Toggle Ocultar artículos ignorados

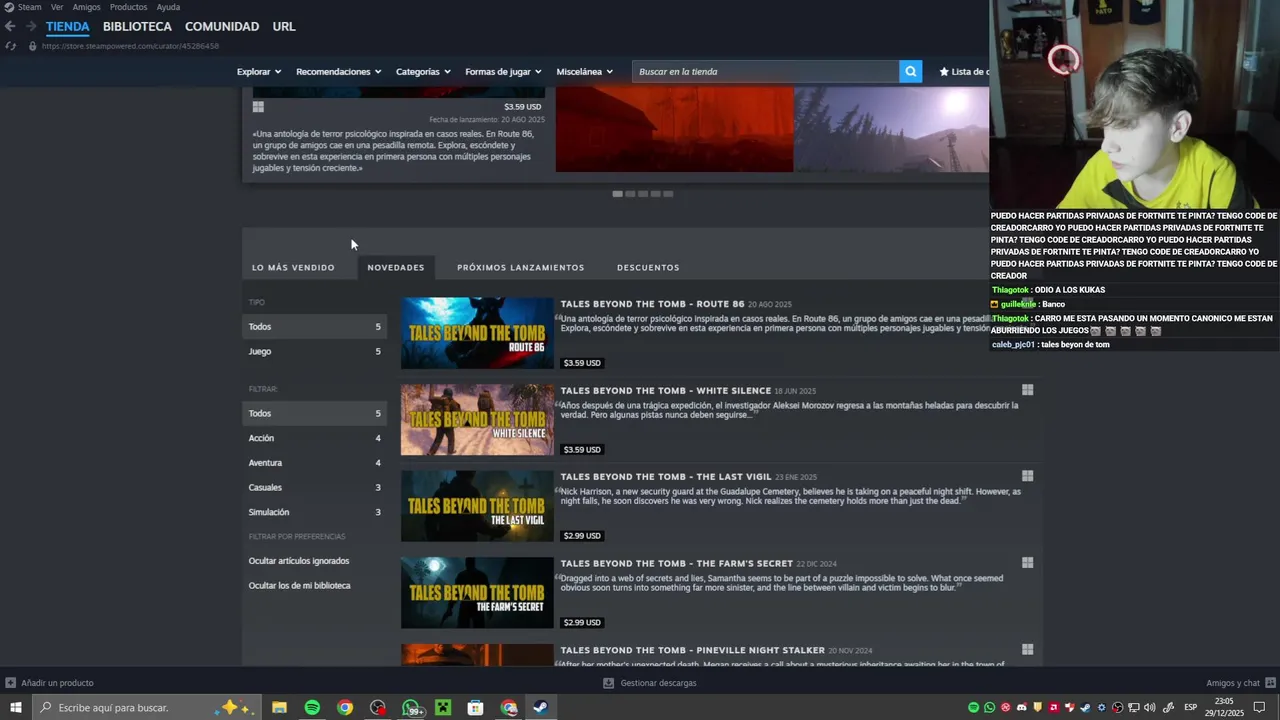point(299,561)
